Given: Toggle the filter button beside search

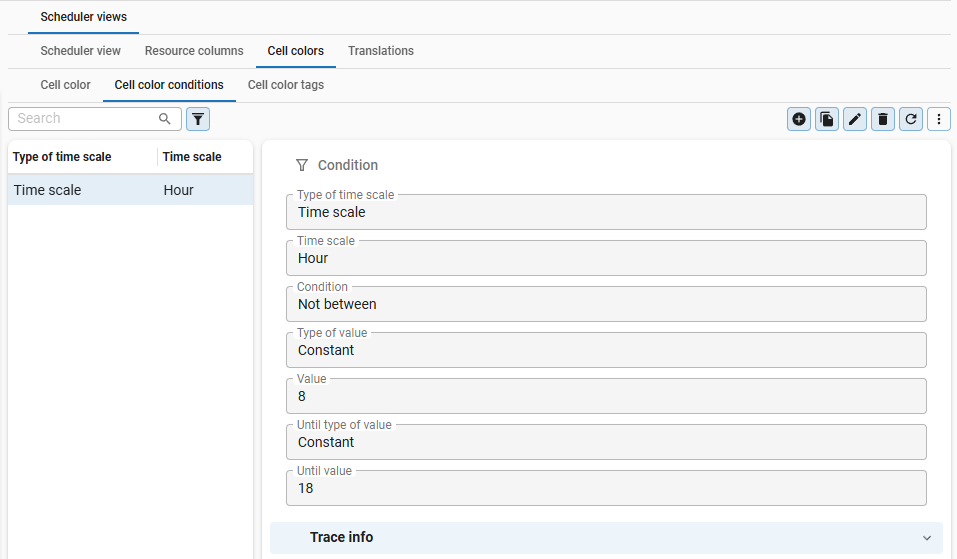Looking at the screenshot, I should (198, 119).
